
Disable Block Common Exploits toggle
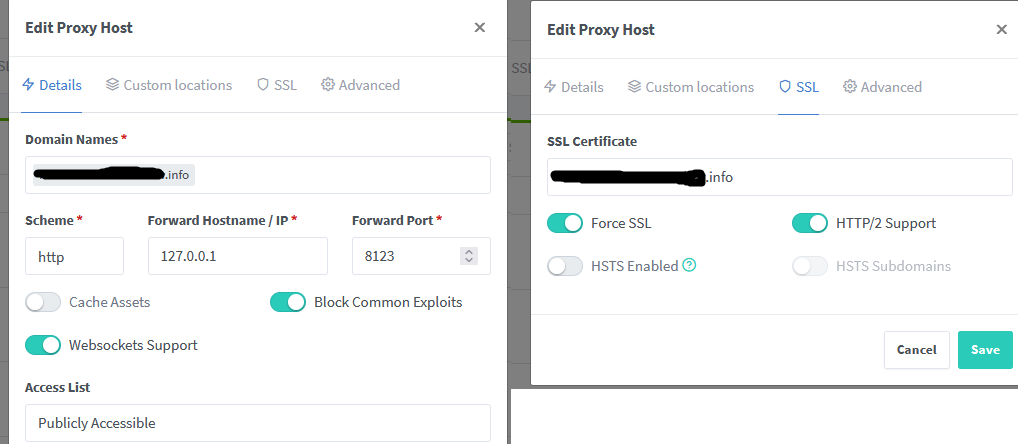pyautogui.click(x=288, y=302)
